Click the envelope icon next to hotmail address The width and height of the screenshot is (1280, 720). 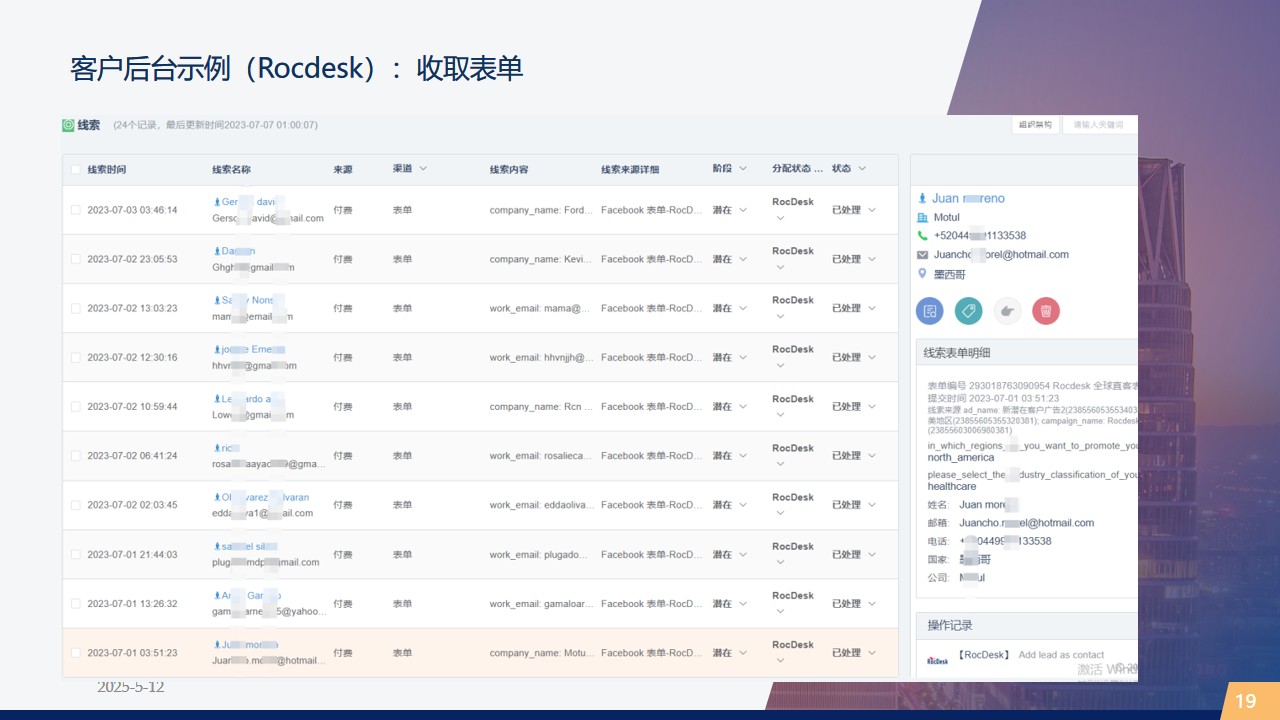tap(922, 255)
